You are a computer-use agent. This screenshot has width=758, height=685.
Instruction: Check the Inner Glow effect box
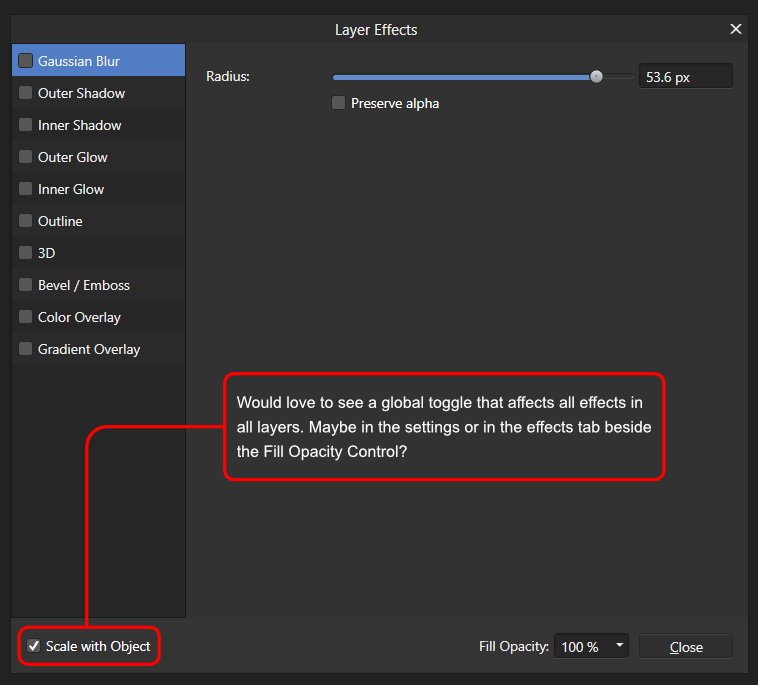click(26, 189)
